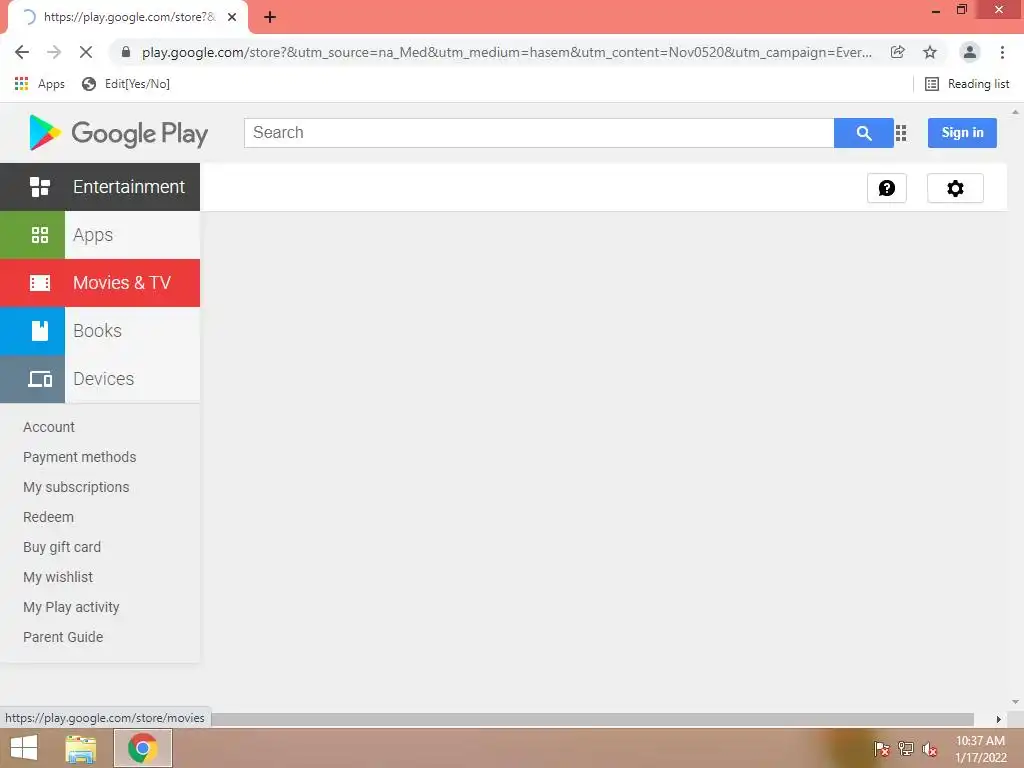Select the Movies & TV menu label

click(121, 283)
